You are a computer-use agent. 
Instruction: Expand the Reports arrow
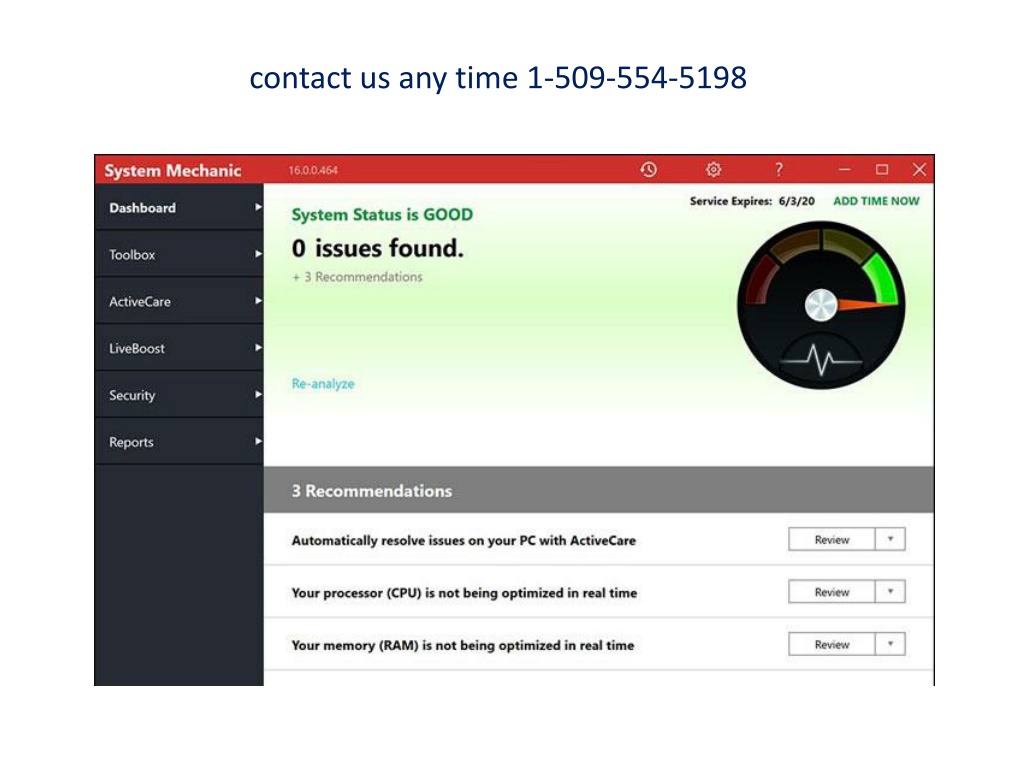(x=258, y=441)
